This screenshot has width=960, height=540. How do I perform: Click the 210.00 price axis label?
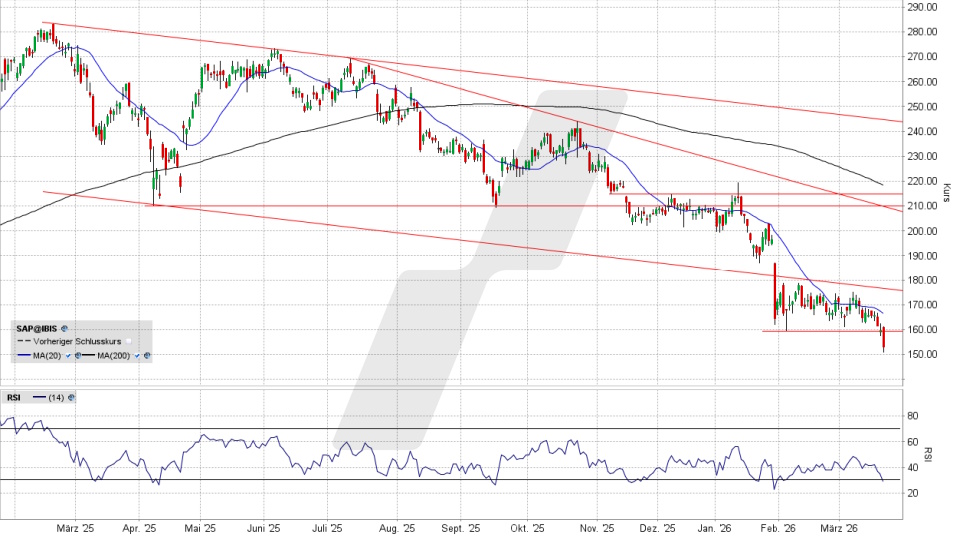pos(923,206)
